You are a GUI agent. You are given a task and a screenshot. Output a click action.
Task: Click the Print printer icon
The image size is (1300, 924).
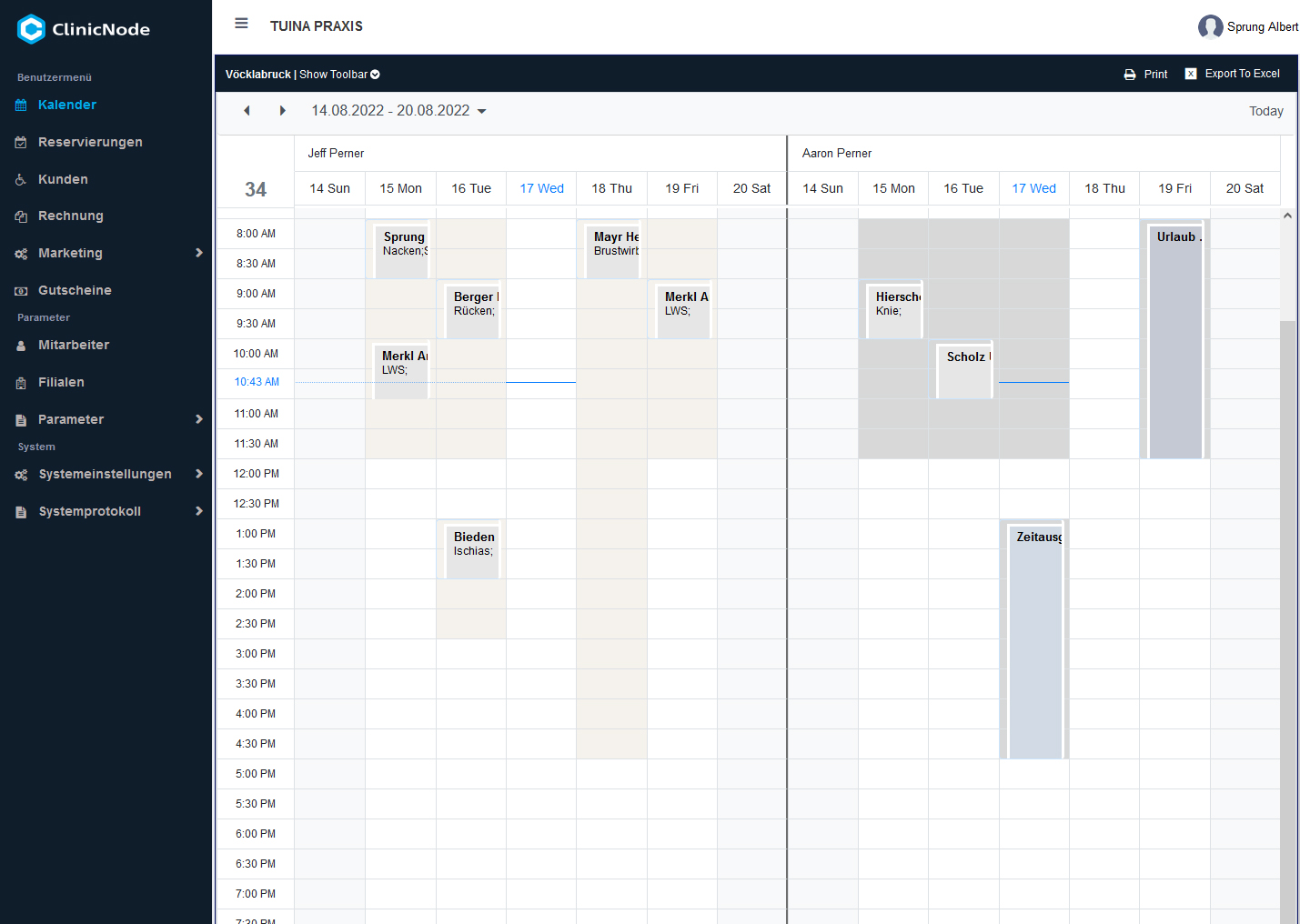coord(1130,75)
